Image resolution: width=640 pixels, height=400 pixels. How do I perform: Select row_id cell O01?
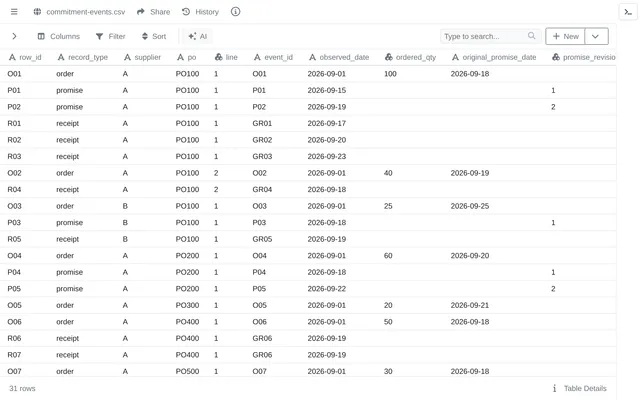tap(14, 74)
